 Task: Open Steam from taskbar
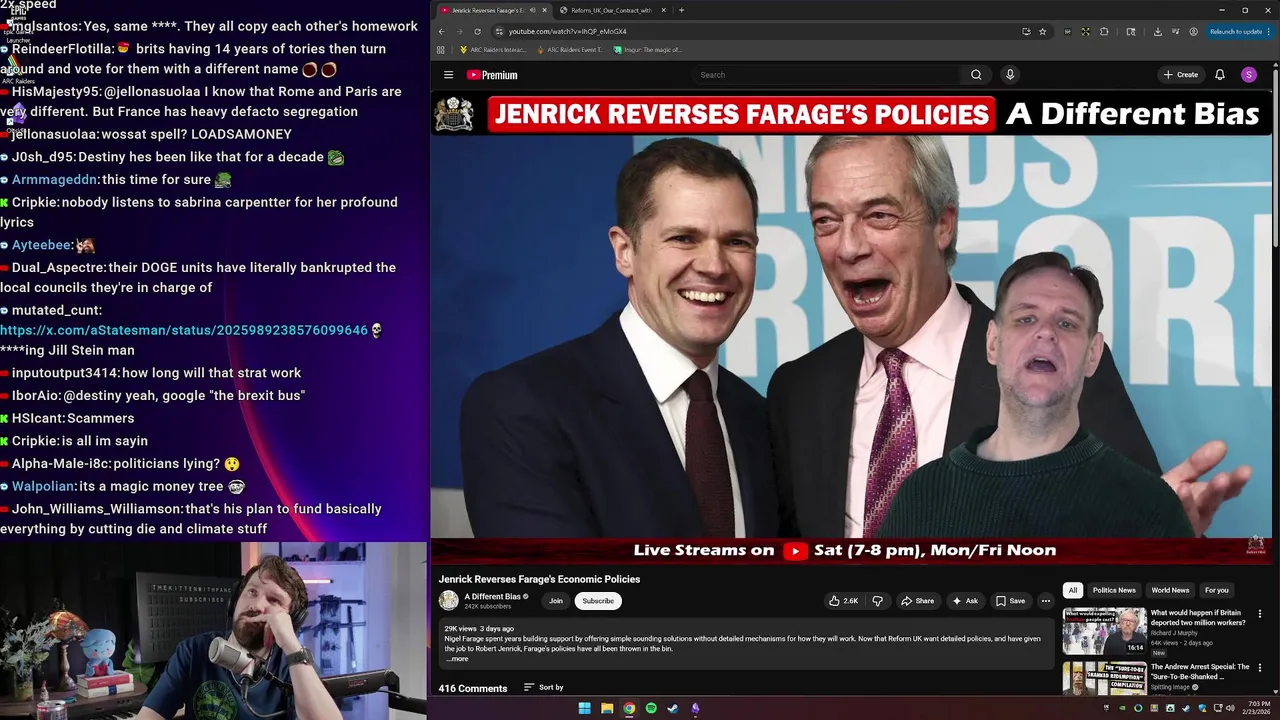click(673, 708)
